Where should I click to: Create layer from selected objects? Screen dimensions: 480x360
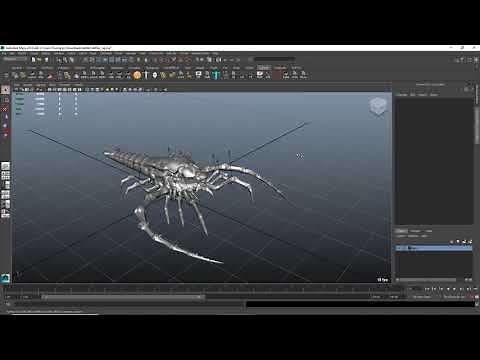470,241
